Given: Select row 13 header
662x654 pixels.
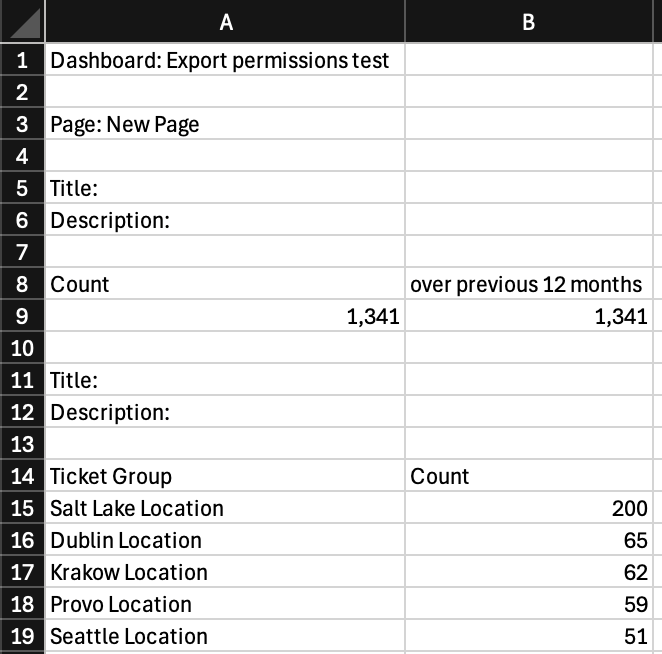Looking at the screenshot, I should tap(22, 444).
